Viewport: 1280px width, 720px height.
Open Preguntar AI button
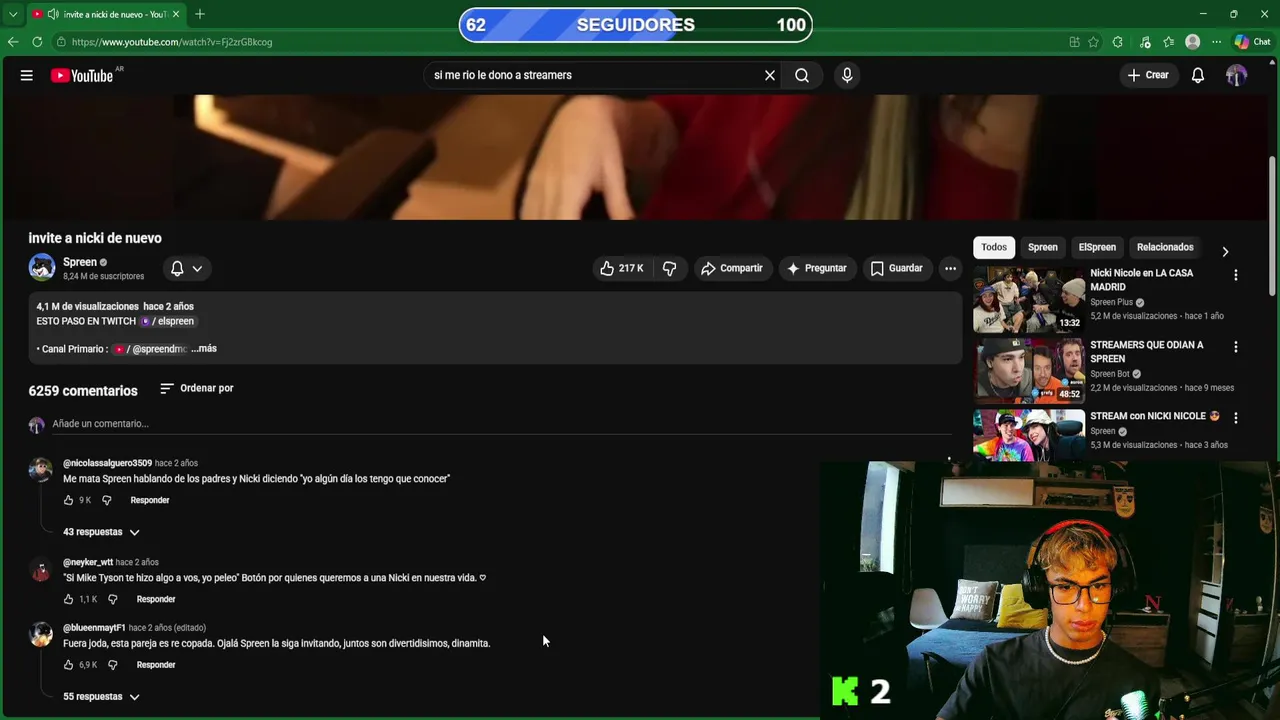coord(817,268)
